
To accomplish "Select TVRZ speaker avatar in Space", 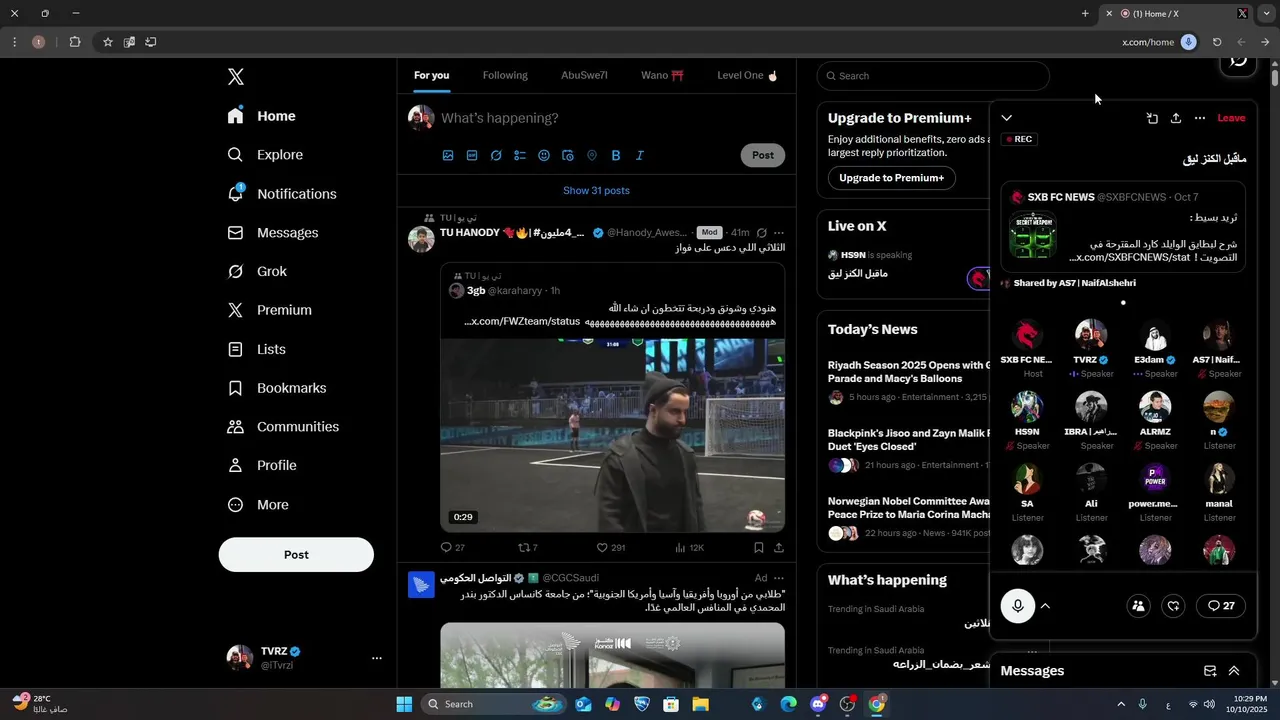I will point(1091,335).
